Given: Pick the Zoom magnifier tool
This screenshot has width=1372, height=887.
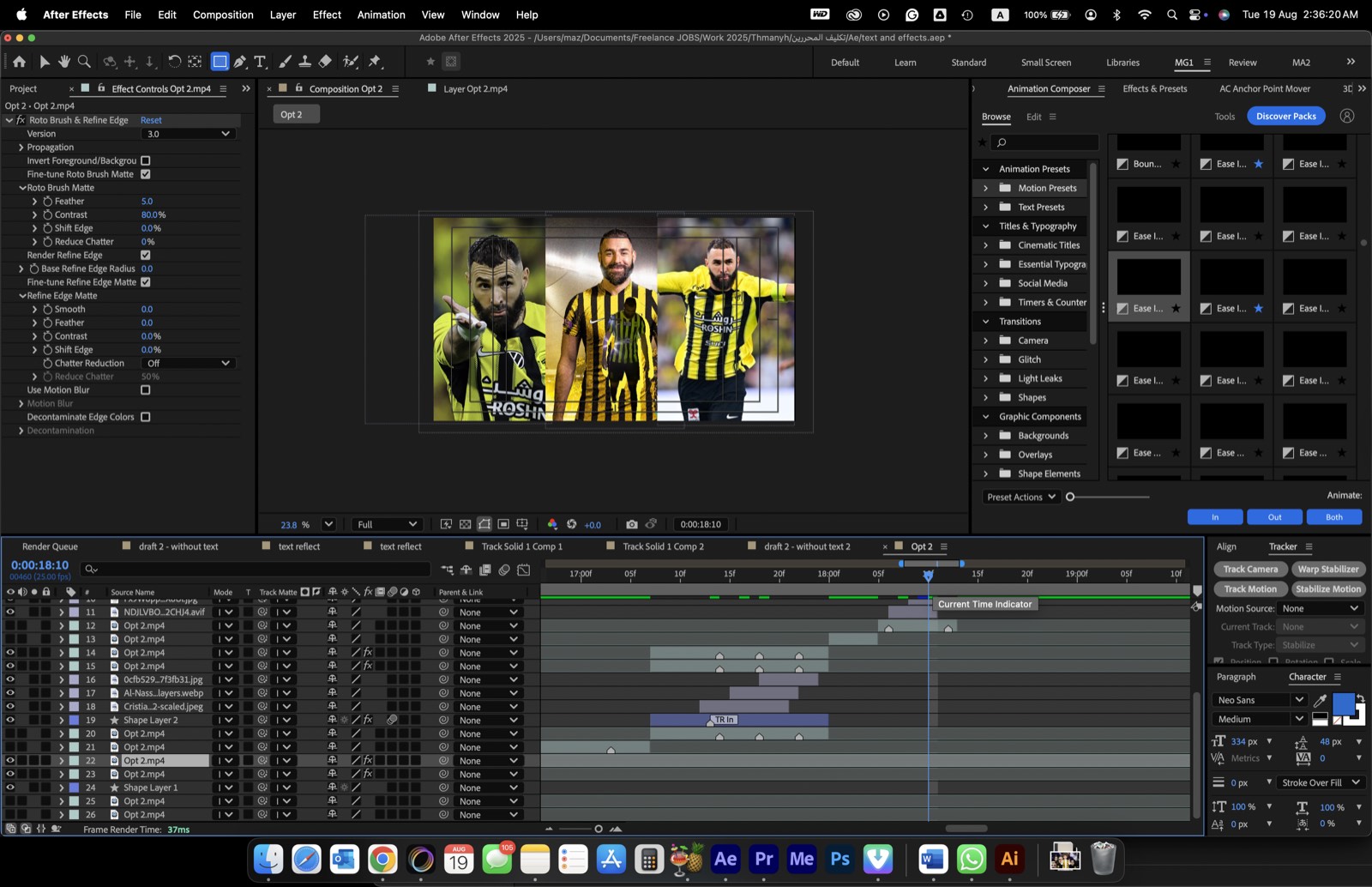Looking at the screenshot, I should pyautogui.click(x=84, y=62).
